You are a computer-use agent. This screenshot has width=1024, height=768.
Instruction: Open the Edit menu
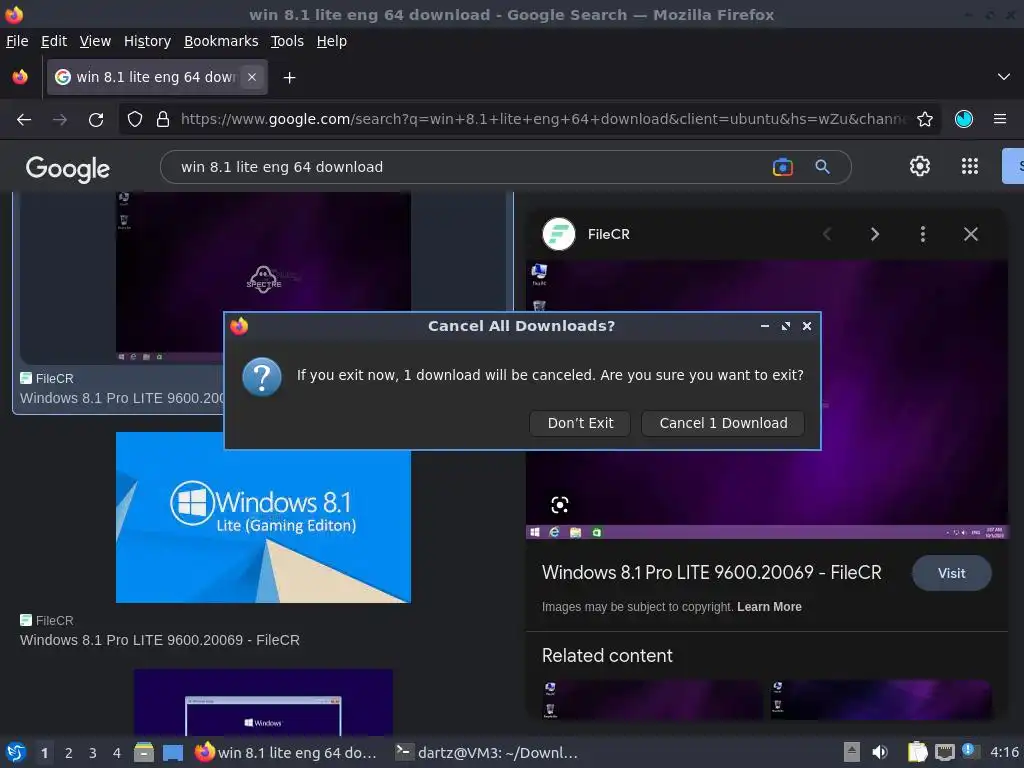pos(54,41)
